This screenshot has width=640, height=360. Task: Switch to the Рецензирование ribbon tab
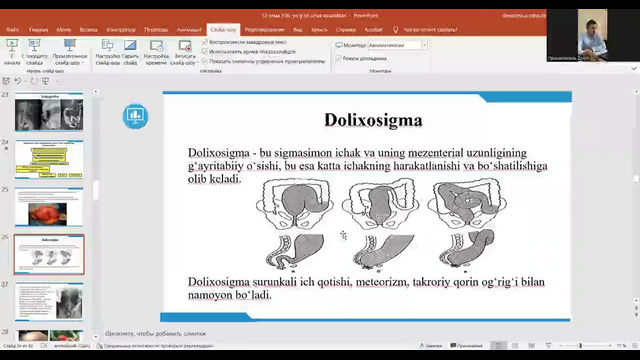(x=264, y=30)
